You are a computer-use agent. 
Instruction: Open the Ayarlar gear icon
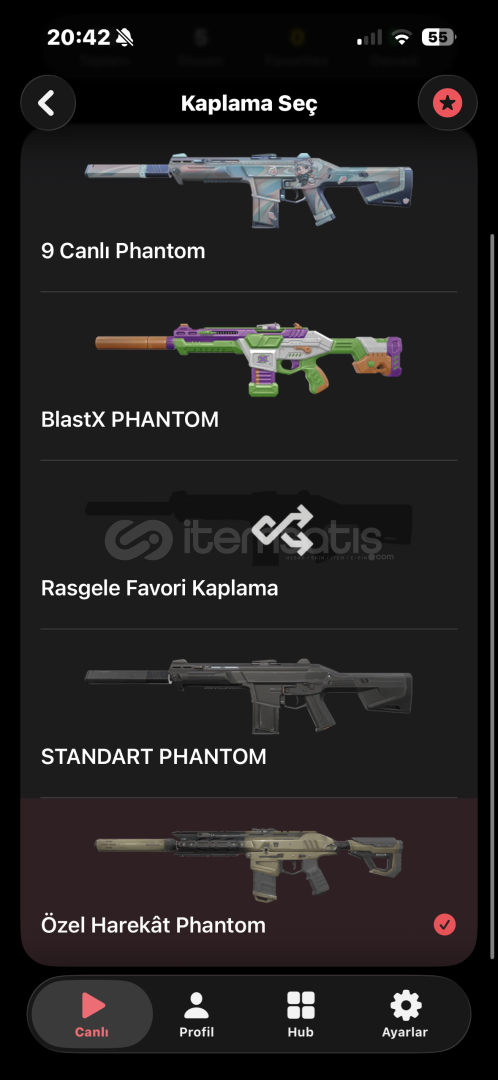(406, 1006)
